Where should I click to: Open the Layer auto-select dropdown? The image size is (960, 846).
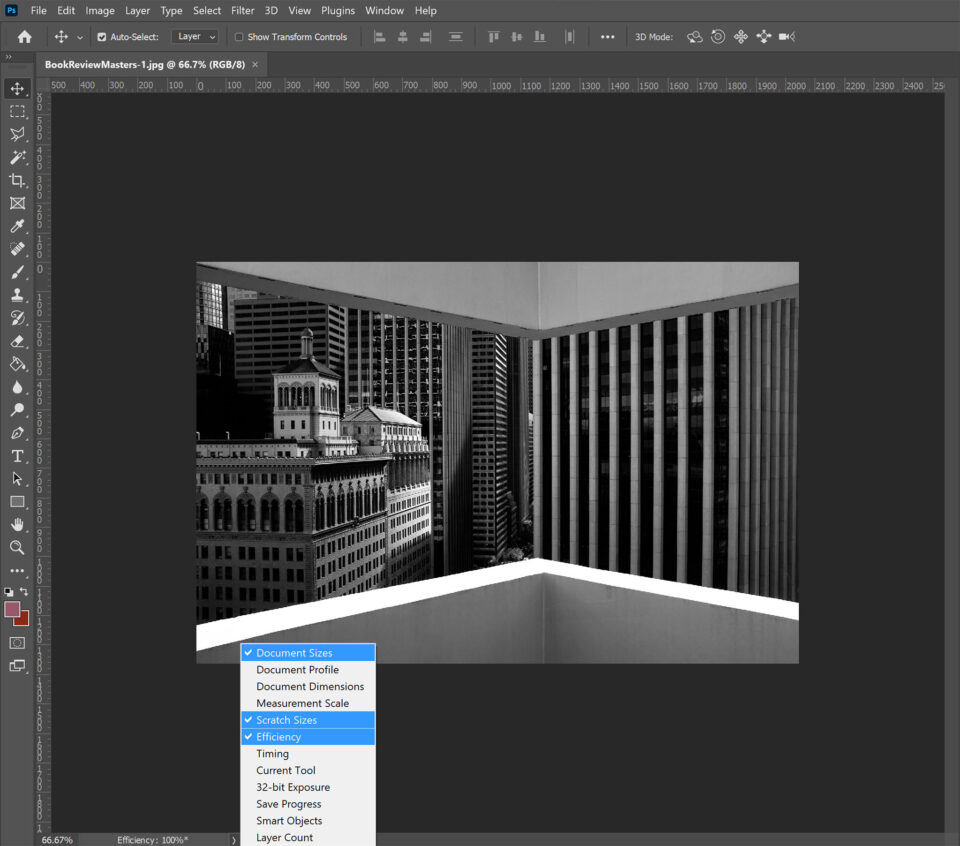coord(194,37)
